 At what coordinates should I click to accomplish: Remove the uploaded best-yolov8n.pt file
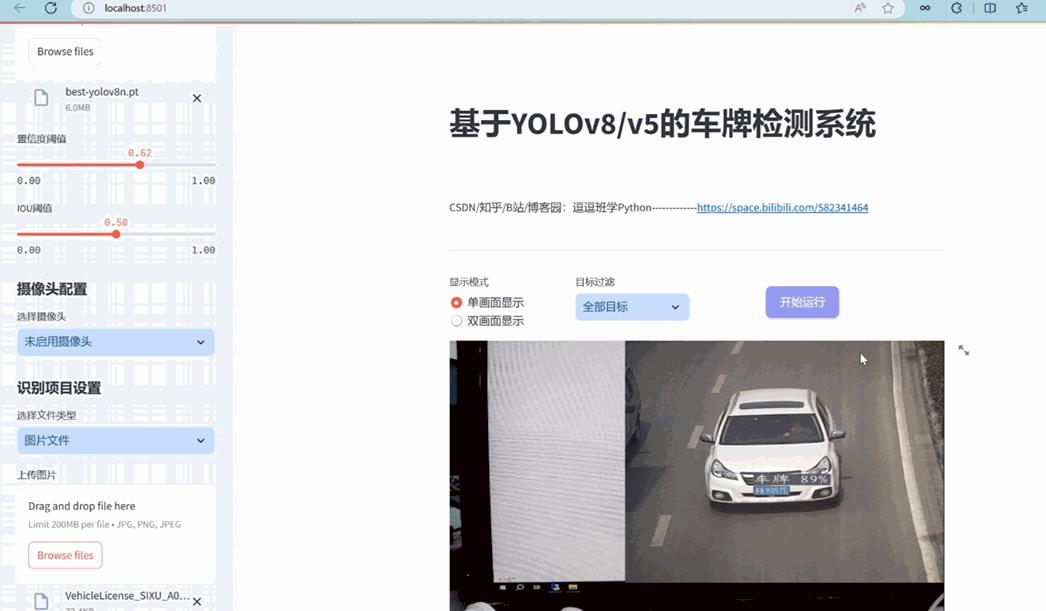click(196, 98)
